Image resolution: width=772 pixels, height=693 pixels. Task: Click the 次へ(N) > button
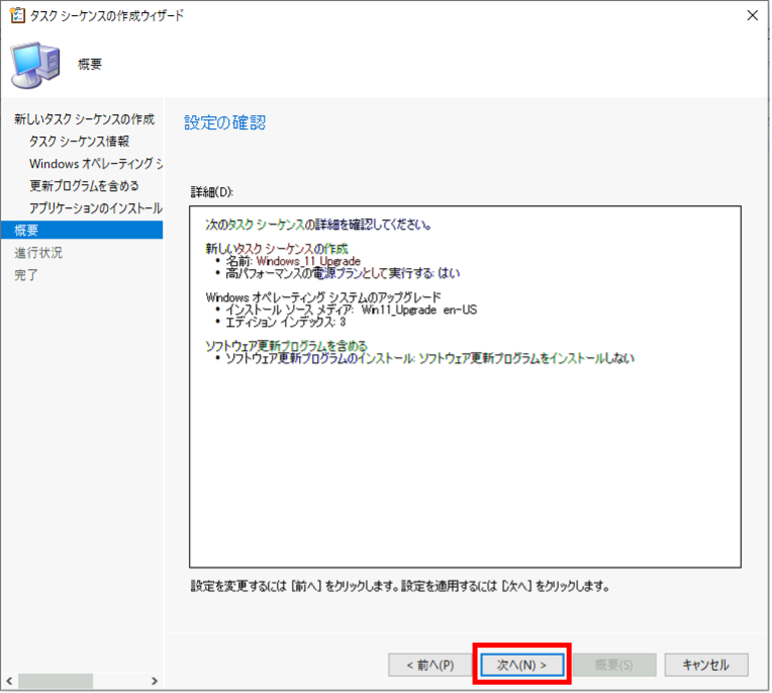pyautogui.click(x=522, y=665)
